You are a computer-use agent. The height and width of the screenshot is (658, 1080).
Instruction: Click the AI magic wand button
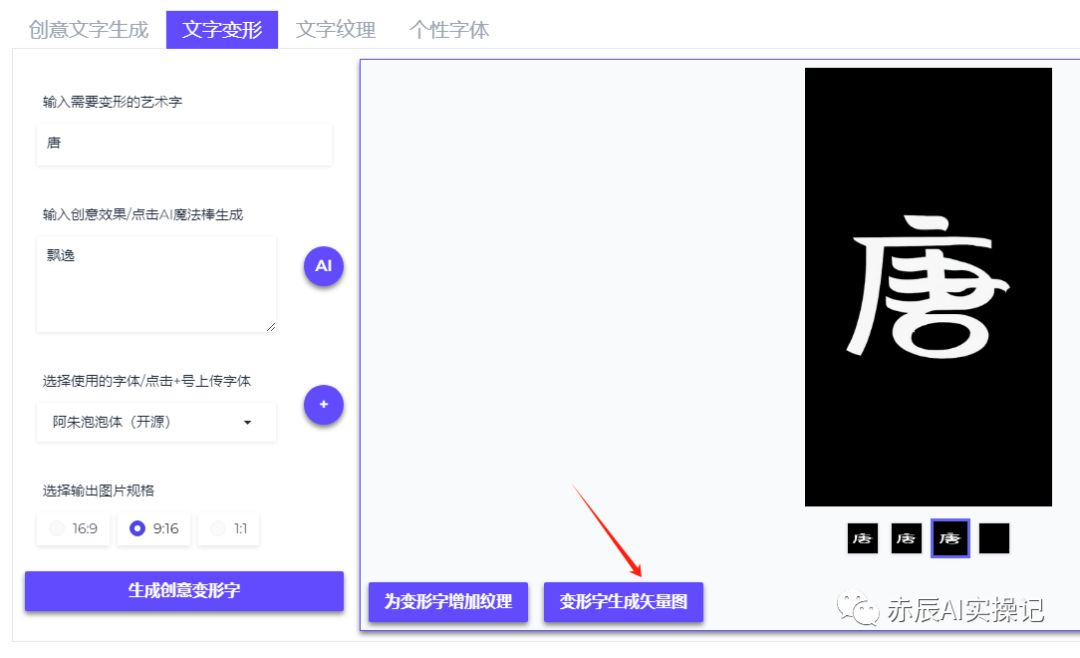324,266
